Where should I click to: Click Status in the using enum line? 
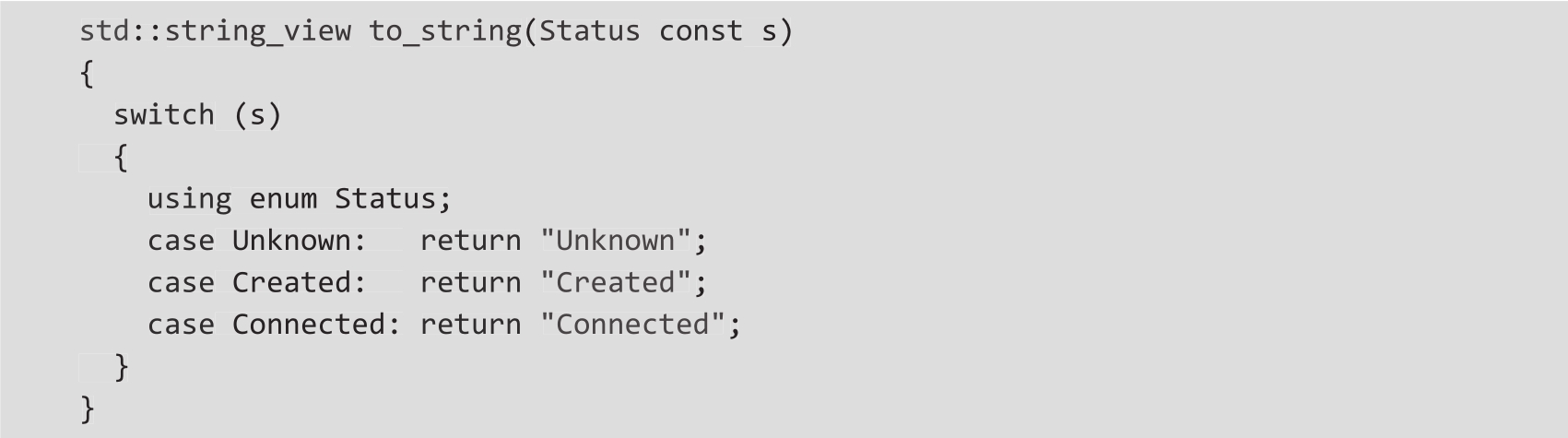[x=384, y=199]
